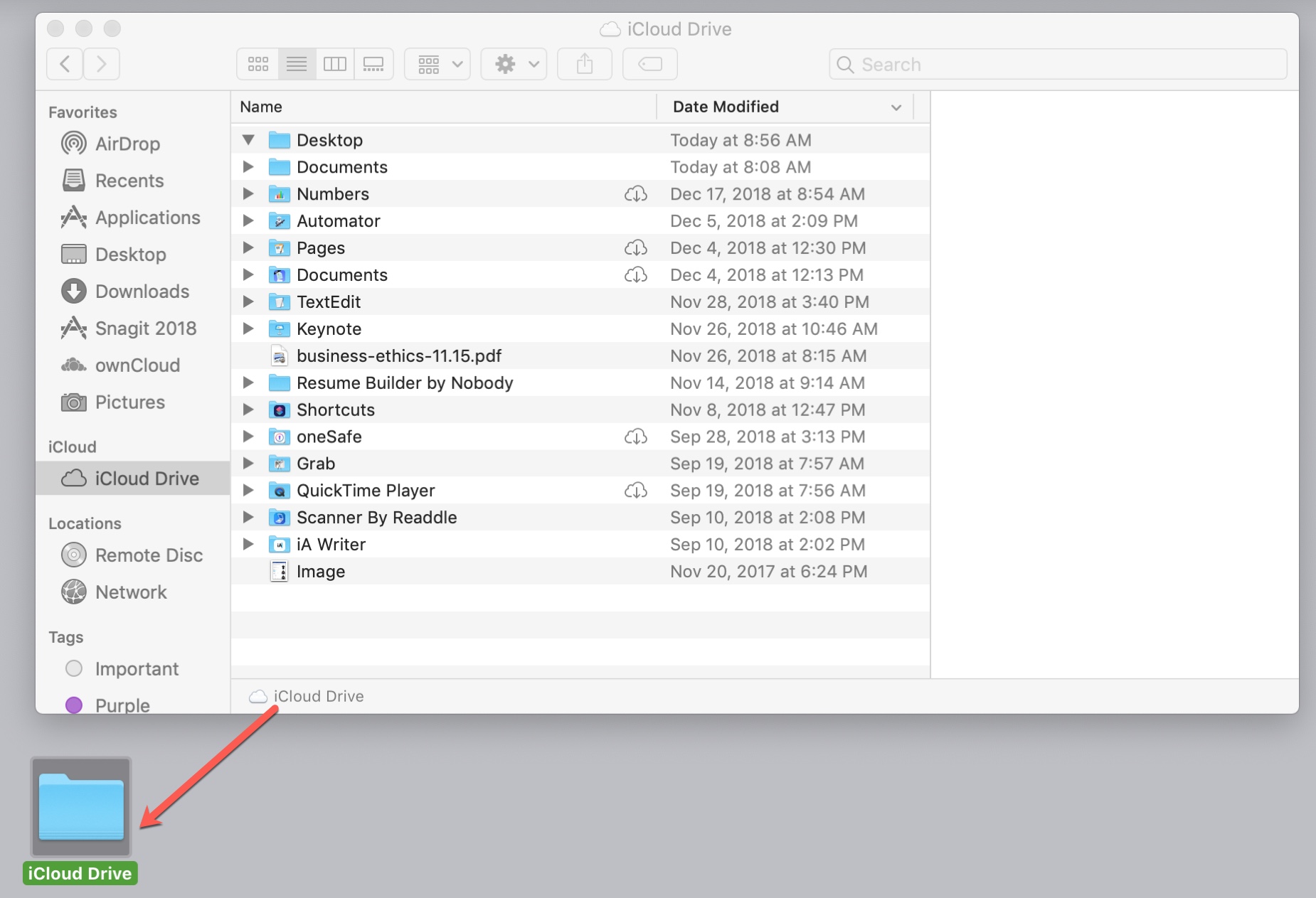Click the Edit Tags icon in the toolbar
1316x898 pixels.
click(650, 63)
